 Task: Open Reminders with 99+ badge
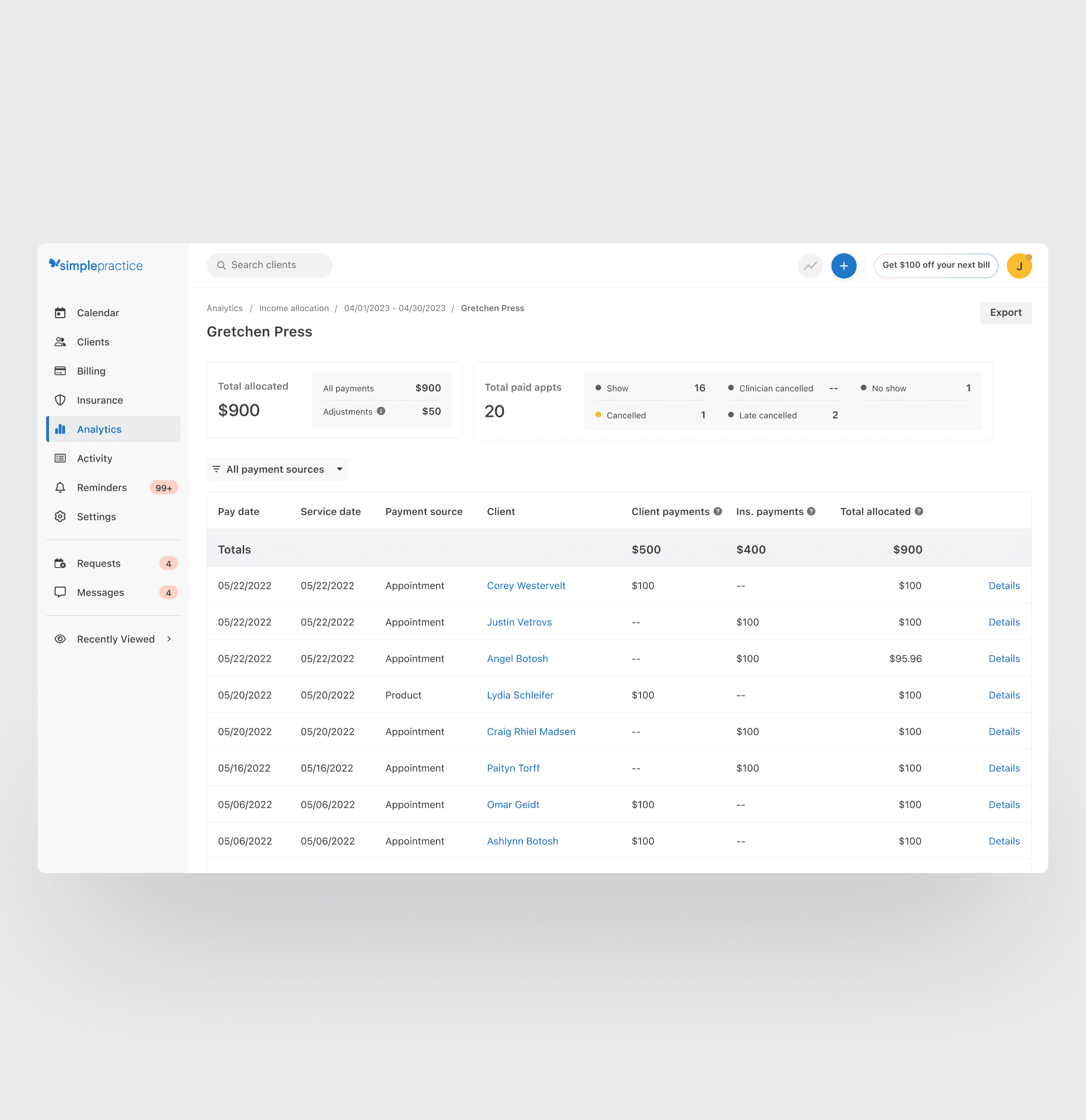(x=102, y=487)
